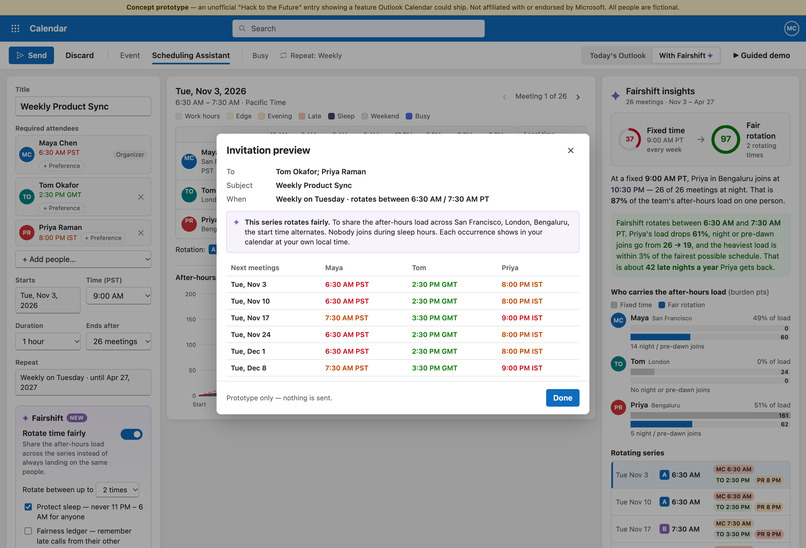Image resolution: width=806 pixels, height=548 pixels.
Task: Remove Tom Okafor from attendees
Action: tap(140, 197)
